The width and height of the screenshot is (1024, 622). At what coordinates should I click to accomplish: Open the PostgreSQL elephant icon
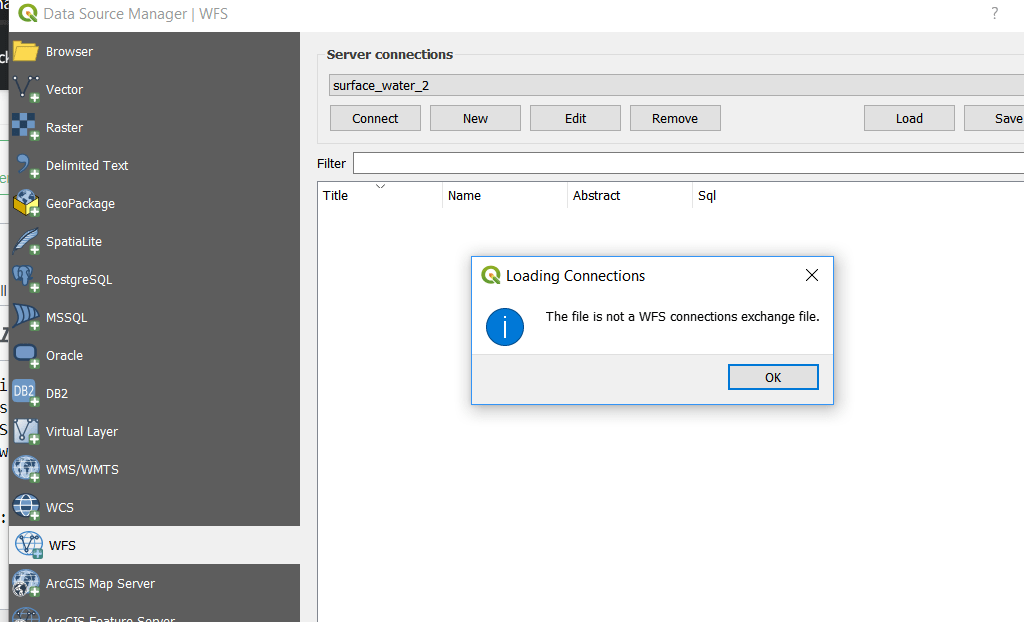[x=26, y=278]
